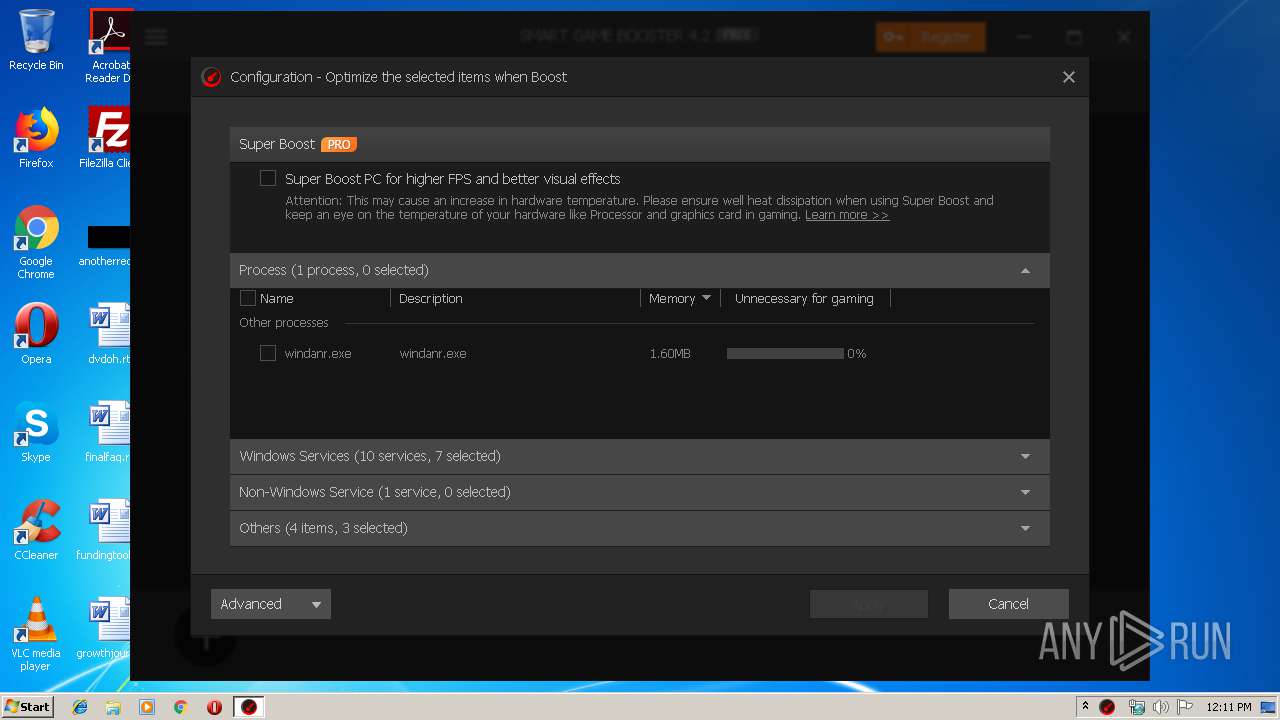Open Chrome from the taskbar
The image size is (1280, 720).
[x=181, y=707]
